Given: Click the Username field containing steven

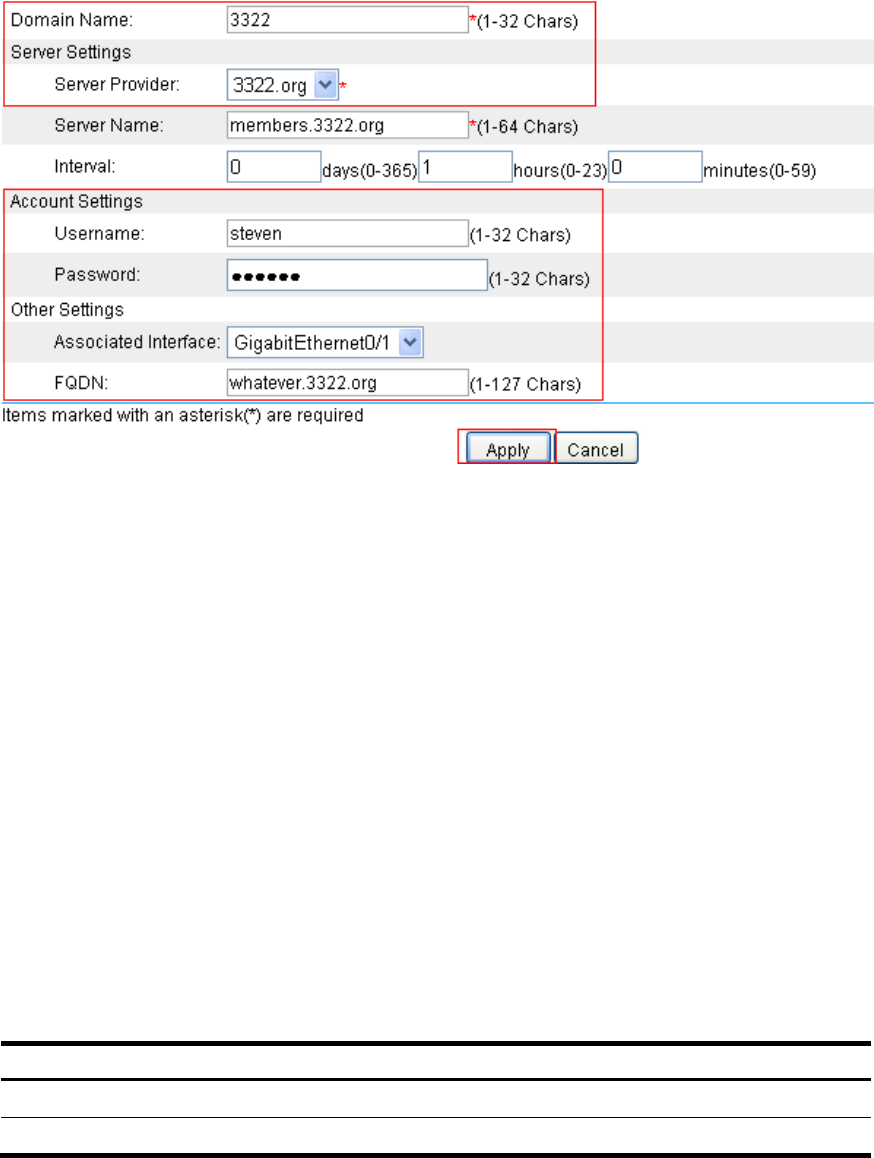Looking at the screenshot, I should 347,233.
